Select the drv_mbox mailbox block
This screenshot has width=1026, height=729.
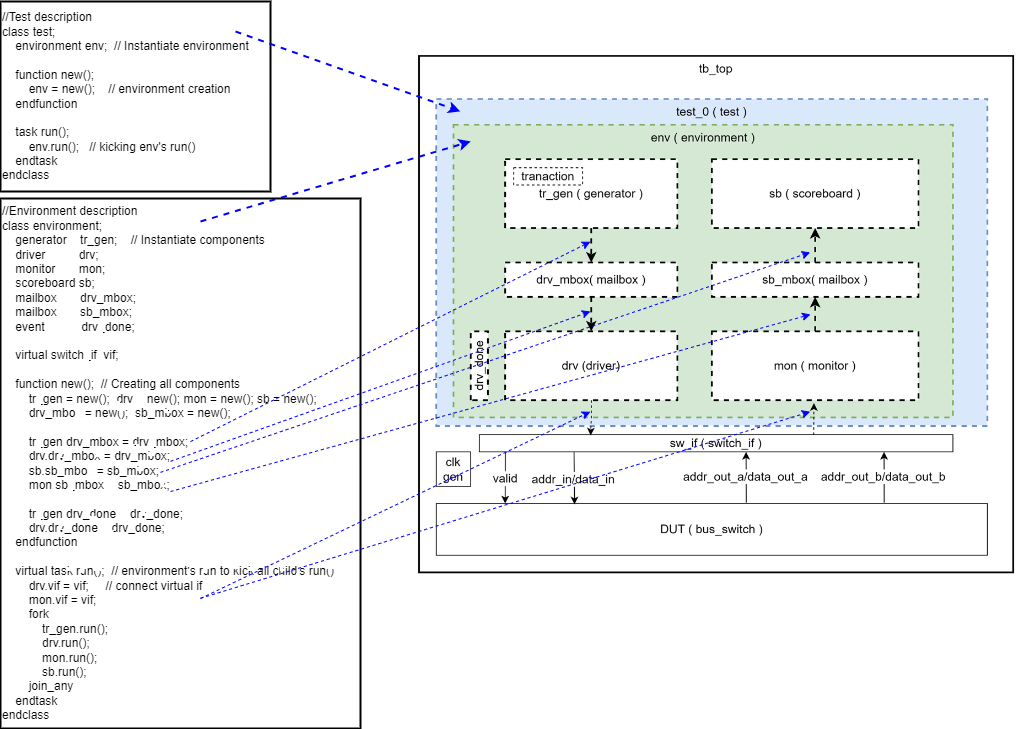point(590,280)
